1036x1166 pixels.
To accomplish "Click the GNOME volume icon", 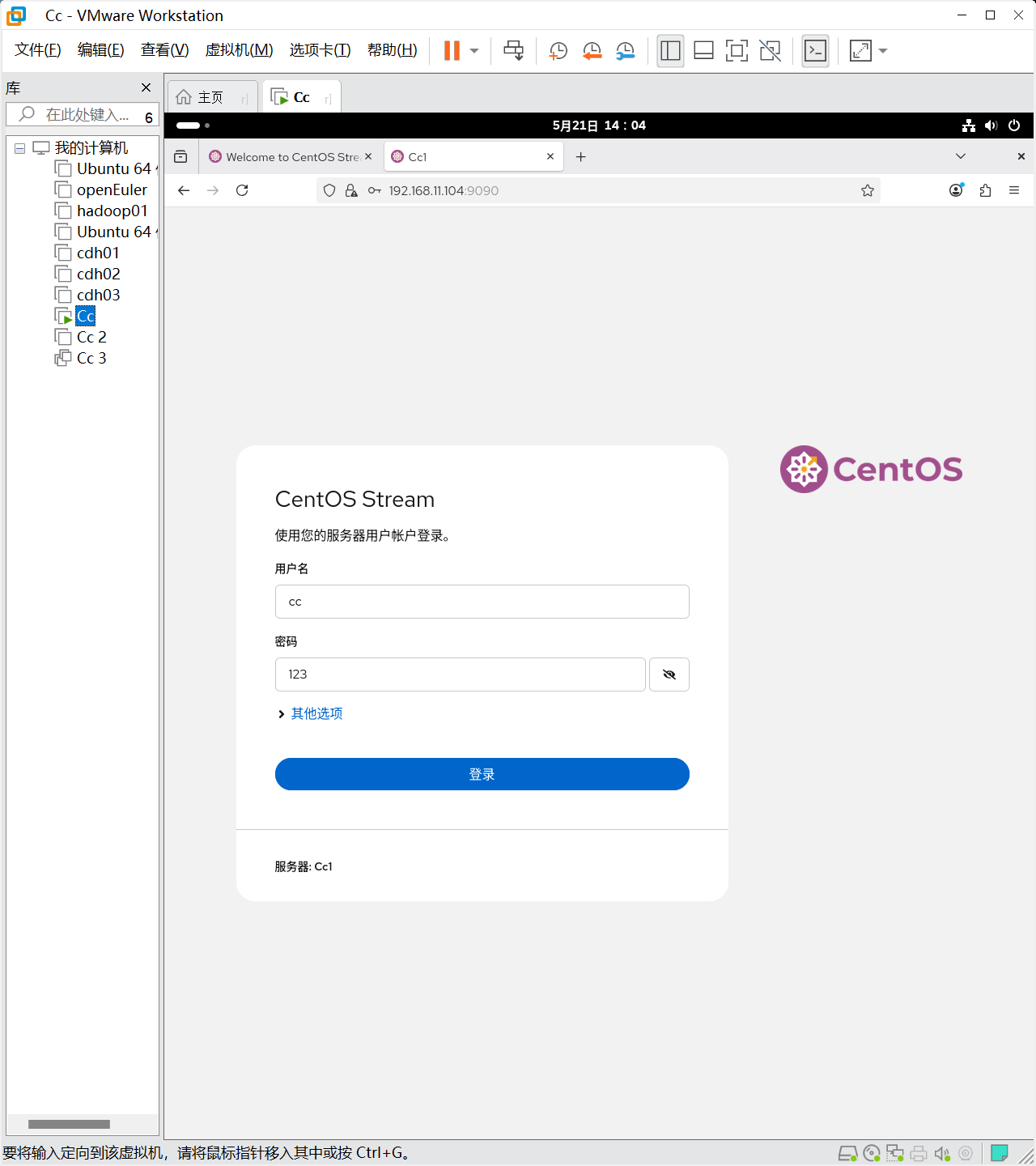I will point(991,126).
